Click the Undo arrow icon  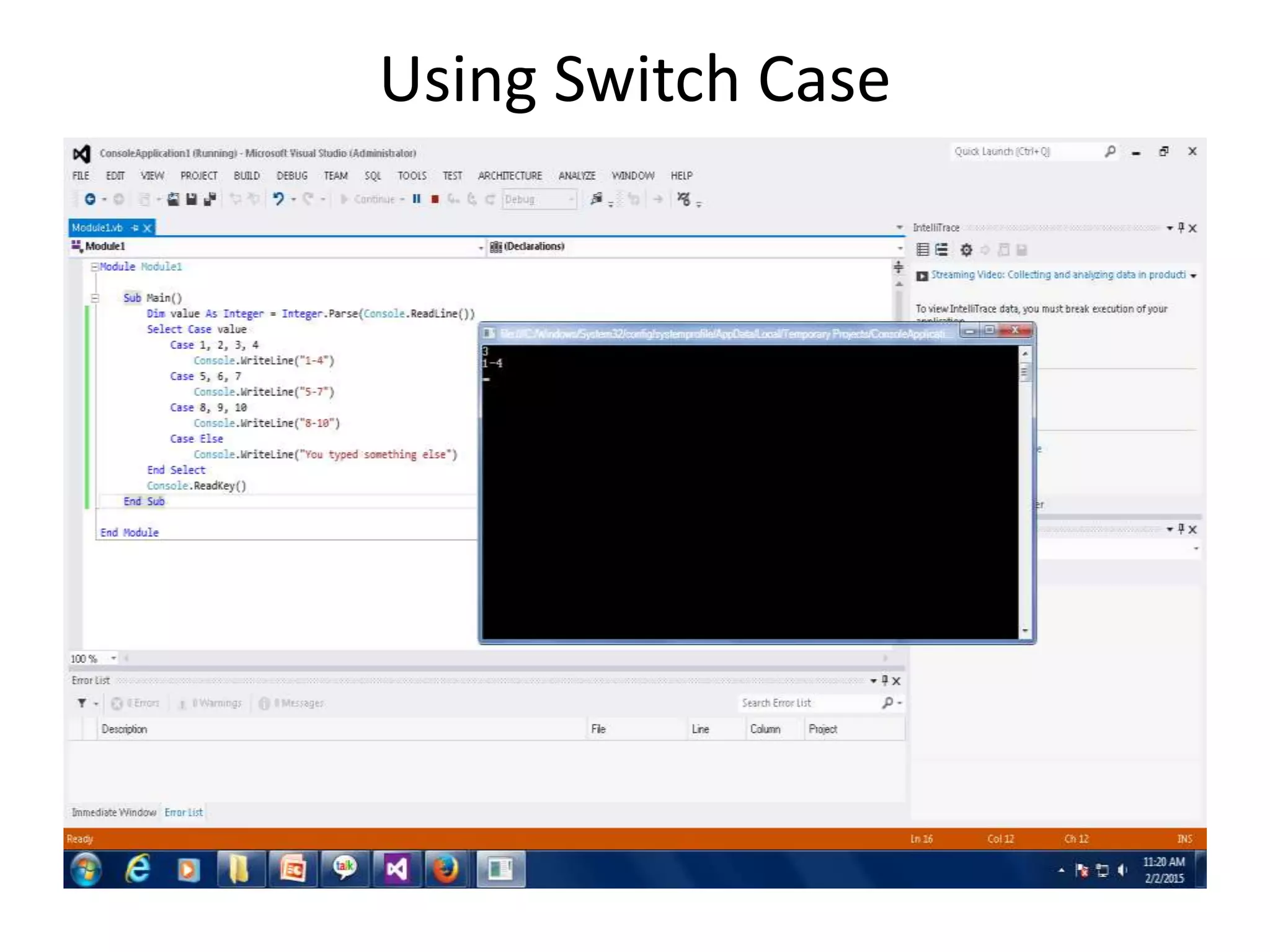pos(278,199)
